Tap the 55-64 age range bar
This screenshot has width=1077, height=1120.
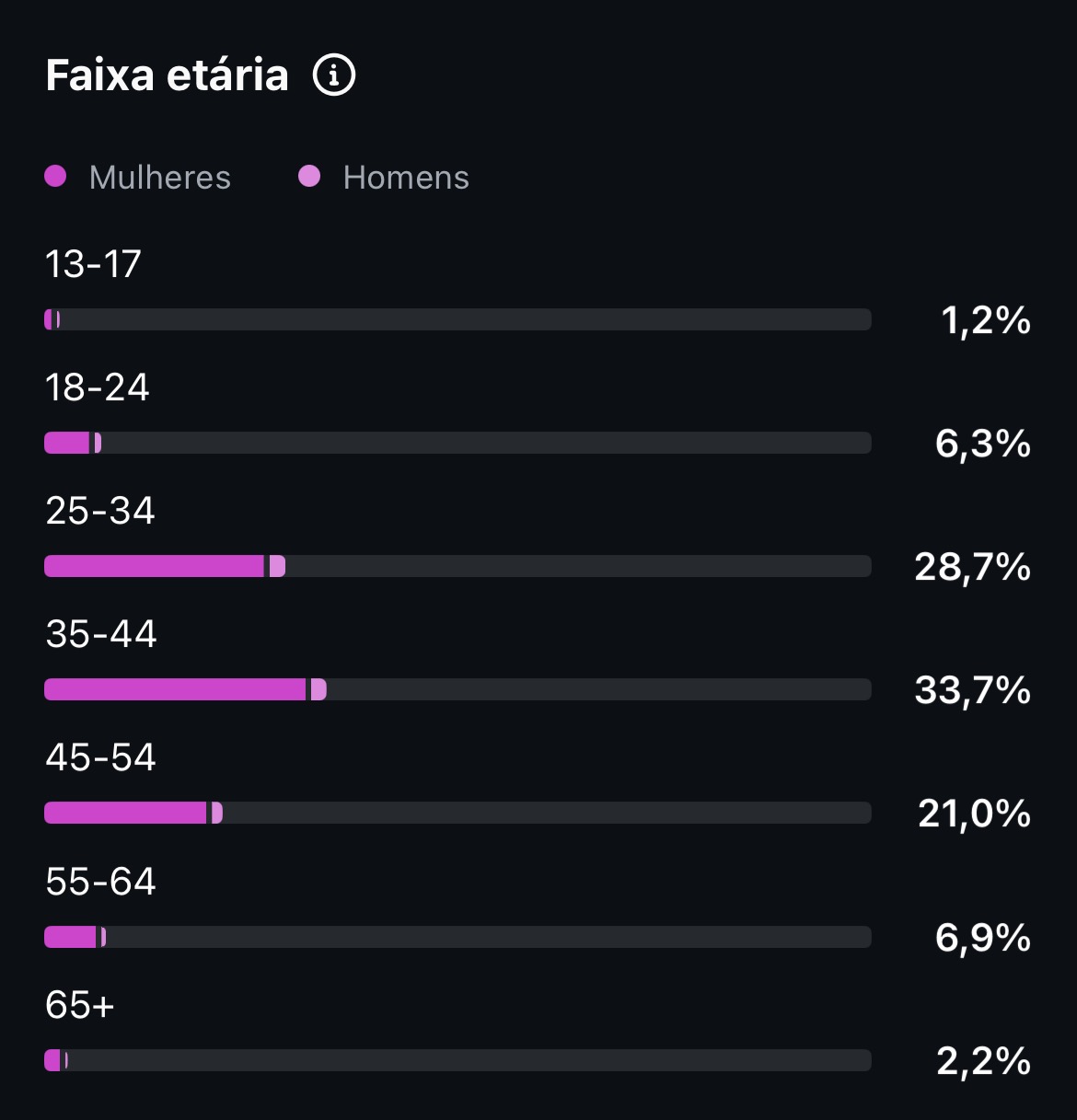(x=457, y=937)
